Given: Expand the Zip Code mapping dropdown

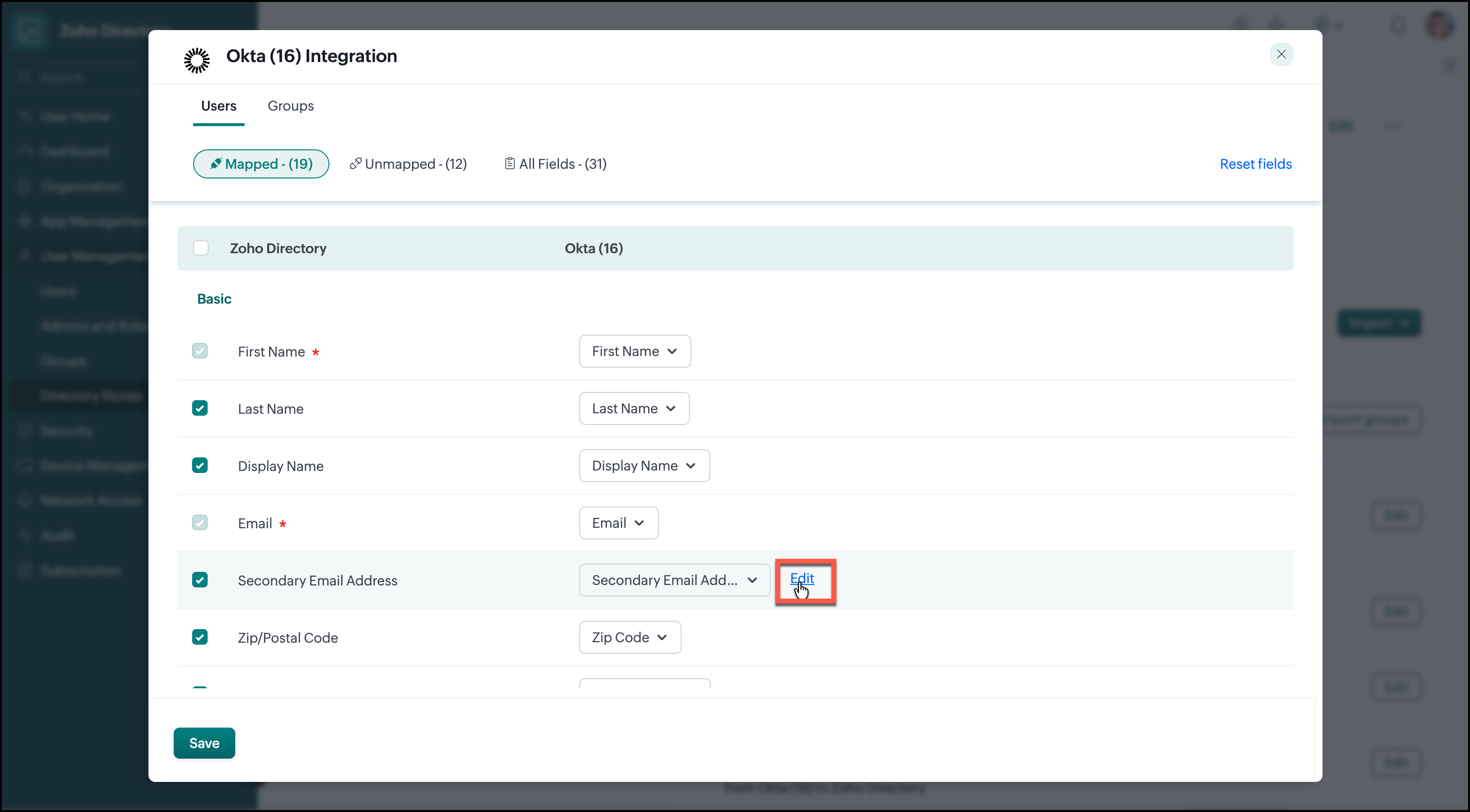Looking at the screenshot, I should point(630,637).
